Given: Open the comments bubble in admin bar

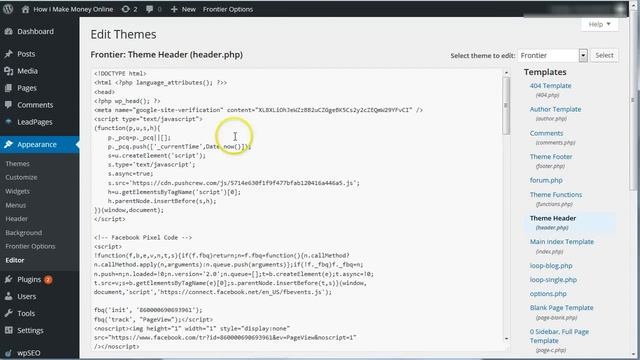Looking at the screenshot, I should coord(149,9).
